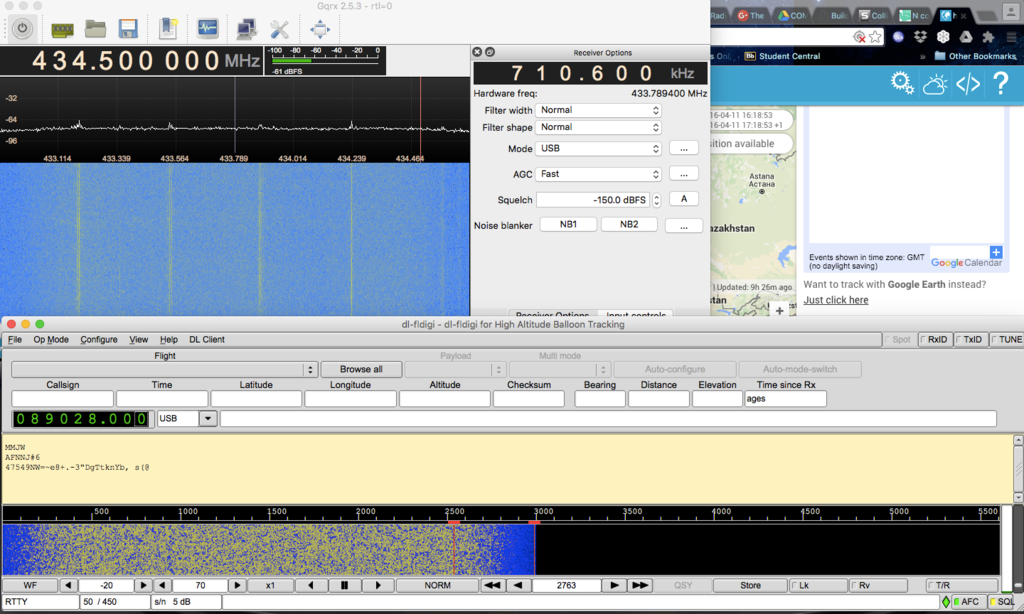Pause the waterfall display
Screen dimensions: 1024x614
click(x=344, y=585)
